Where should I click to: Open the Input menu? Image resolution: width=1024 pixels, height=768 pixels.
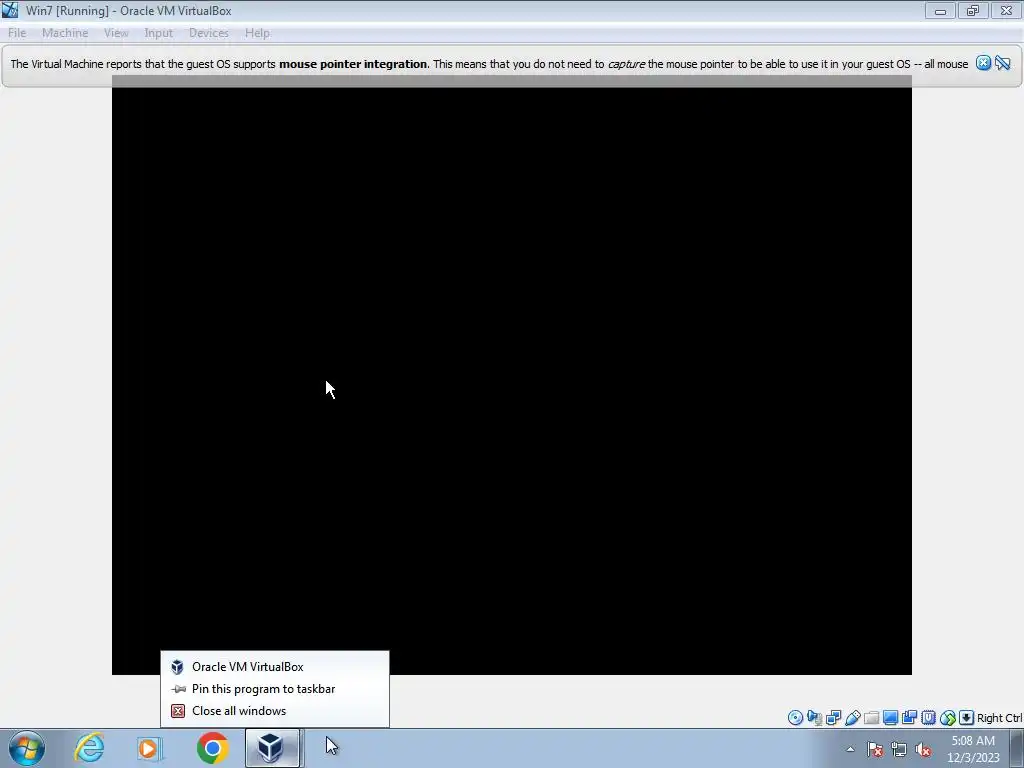pos(159,33)
